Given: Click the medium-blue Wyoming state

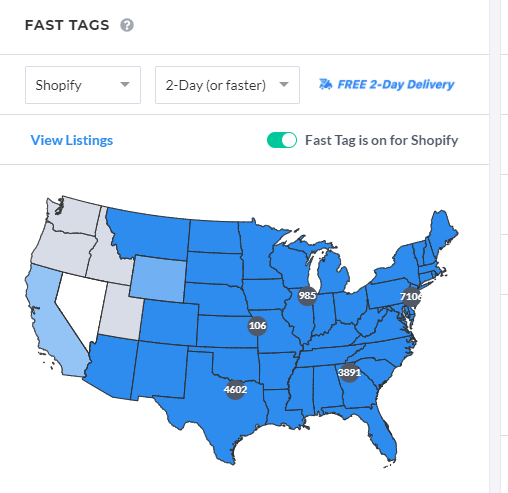Looking at the screenshot, I should click(158, 279).
